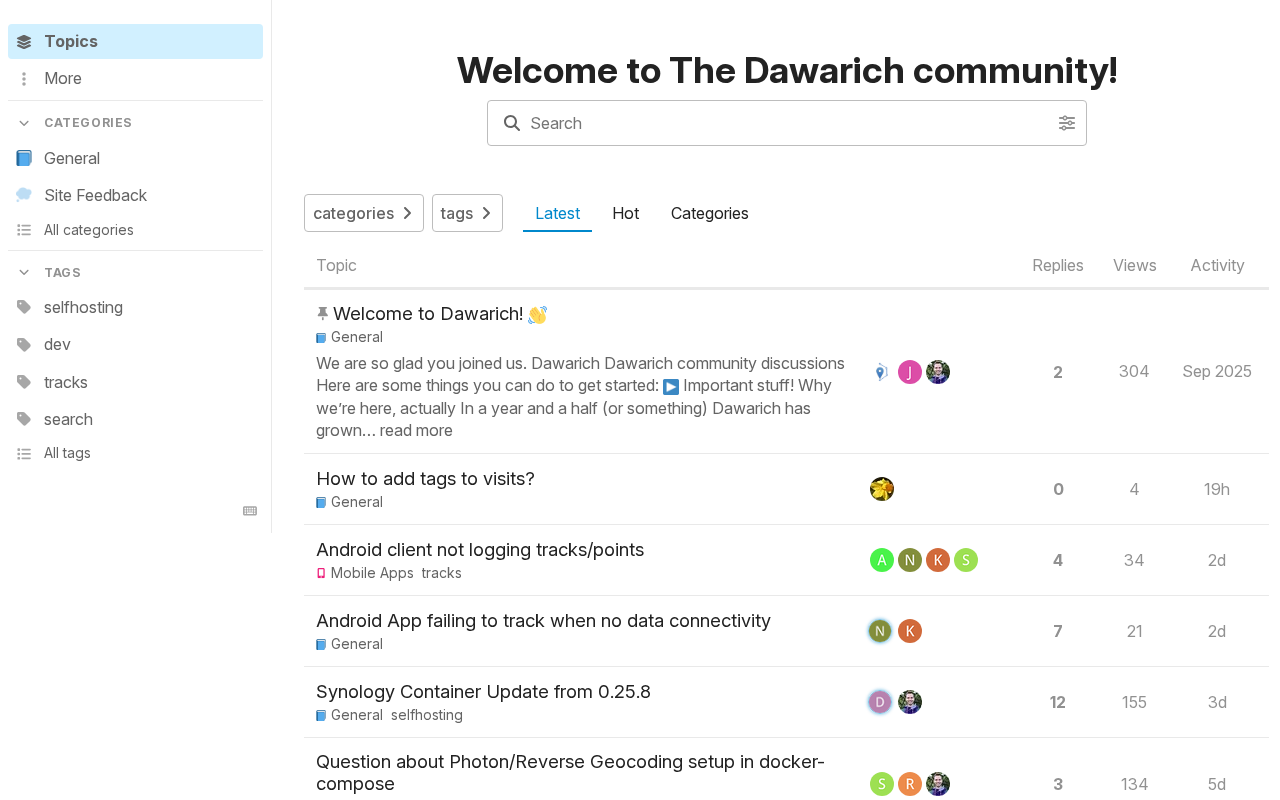Expand Welcome excerpt via read more
The image size is (1280, 800).
click(416, 431)
